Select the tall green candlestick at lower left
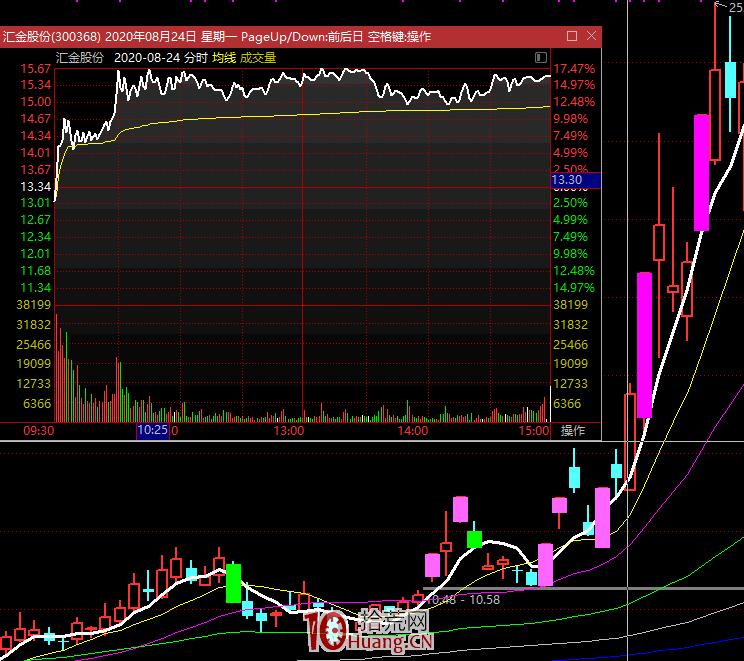This screenshot has height=661, width=744. coord(234,582)
